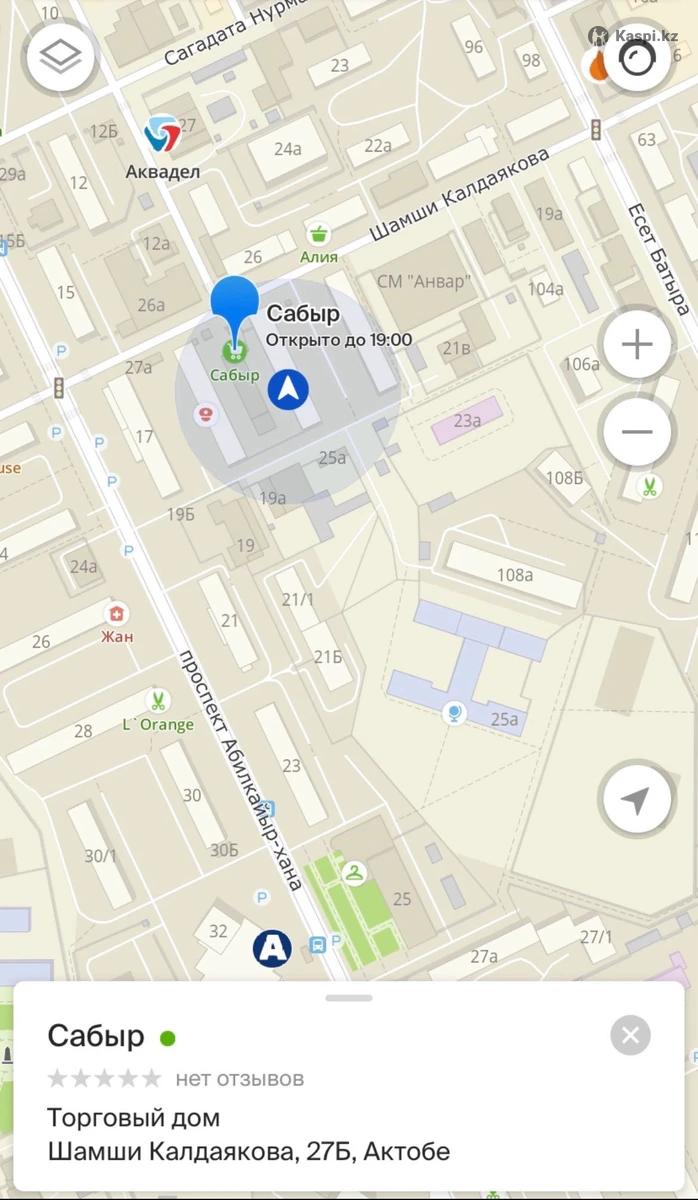
Task: Open the Сабыр title in the card
Action: 96,1036
